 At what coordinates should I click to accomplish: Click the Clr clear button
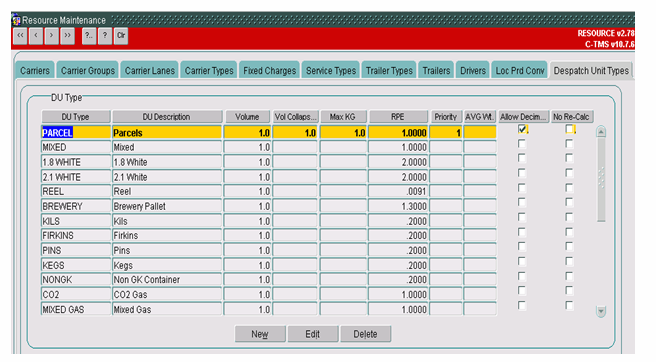tap(121, 36)
